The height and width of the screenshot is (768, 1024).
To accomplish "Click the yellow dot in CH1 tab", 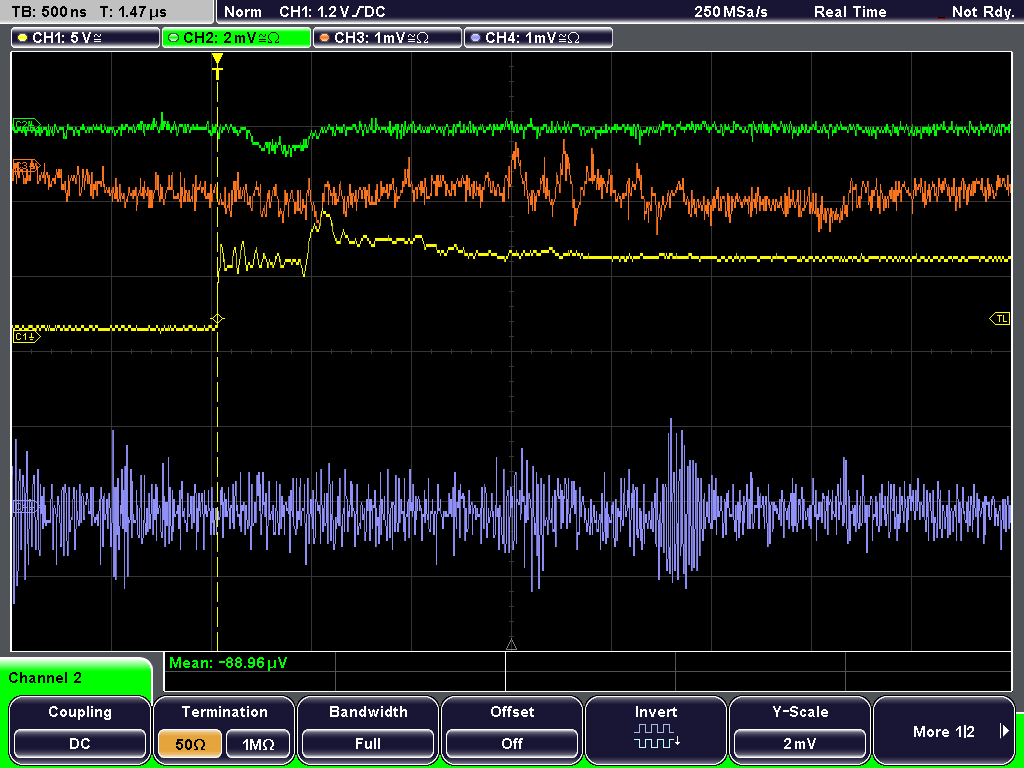I will (22, 38).
